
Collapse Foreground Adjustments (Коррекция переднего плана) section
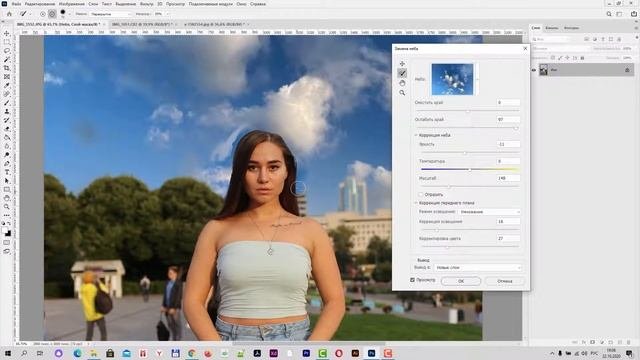pyautogui.click(x=416, y=203)
